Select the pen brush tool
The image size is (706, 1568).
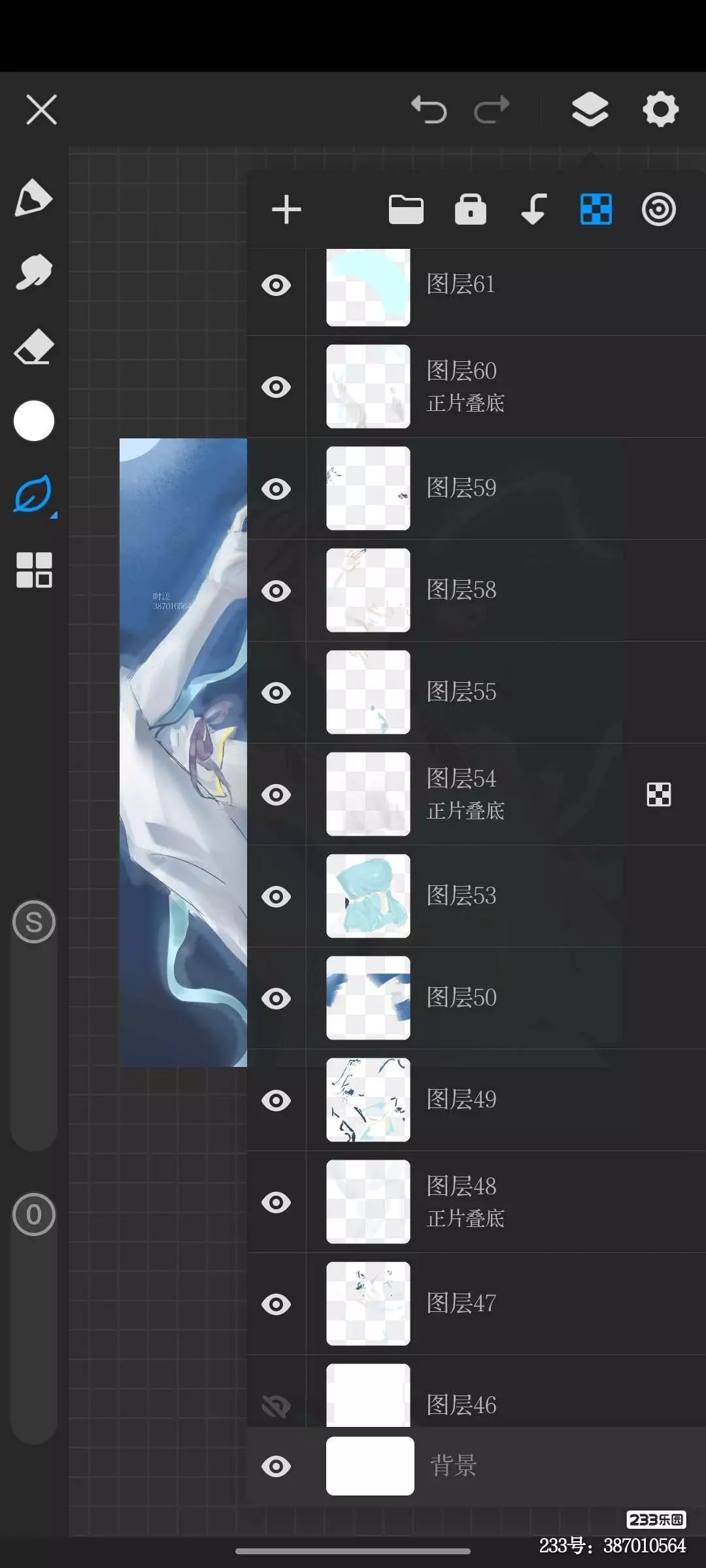[33, 197]
